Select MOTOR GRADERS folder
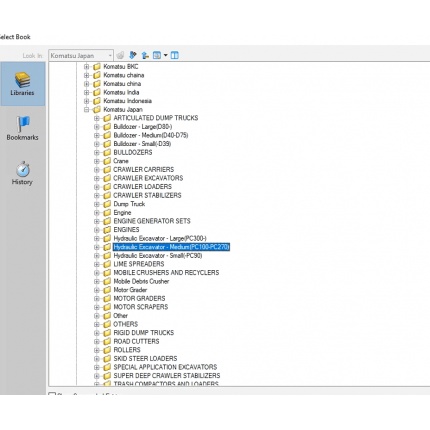 click(139, 298)
